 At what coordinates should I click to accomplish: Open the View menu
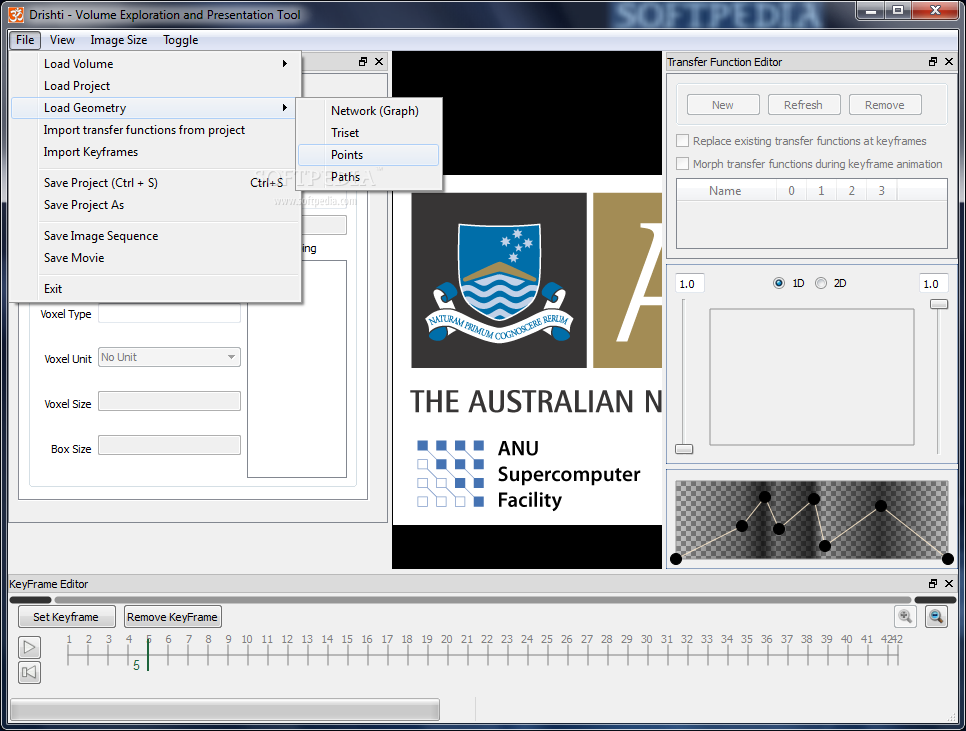(62, 40)
